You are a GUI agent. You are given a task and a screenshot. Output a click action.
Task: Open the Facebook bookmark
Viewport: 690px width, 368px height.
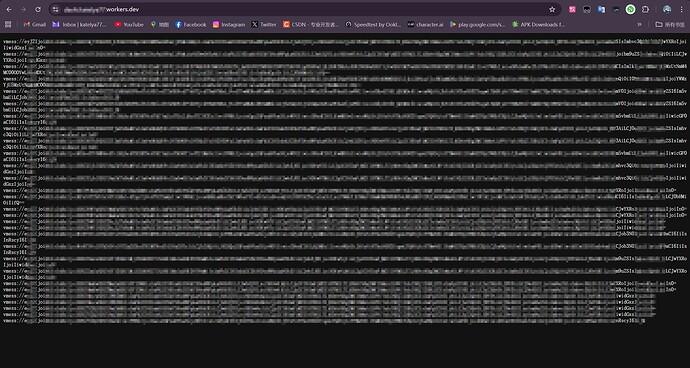pyautogui.click(x=191, y=25)
